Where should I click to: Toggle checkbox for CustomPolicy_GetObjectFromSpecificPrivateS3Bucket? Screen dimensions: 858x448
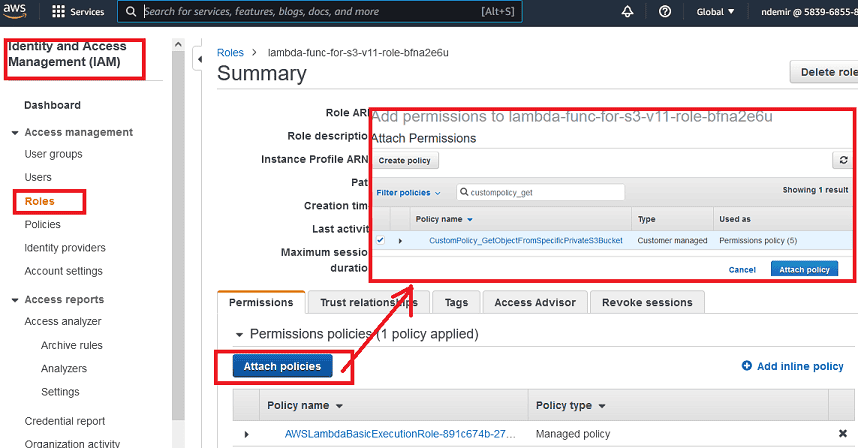(x=380, y=240)
